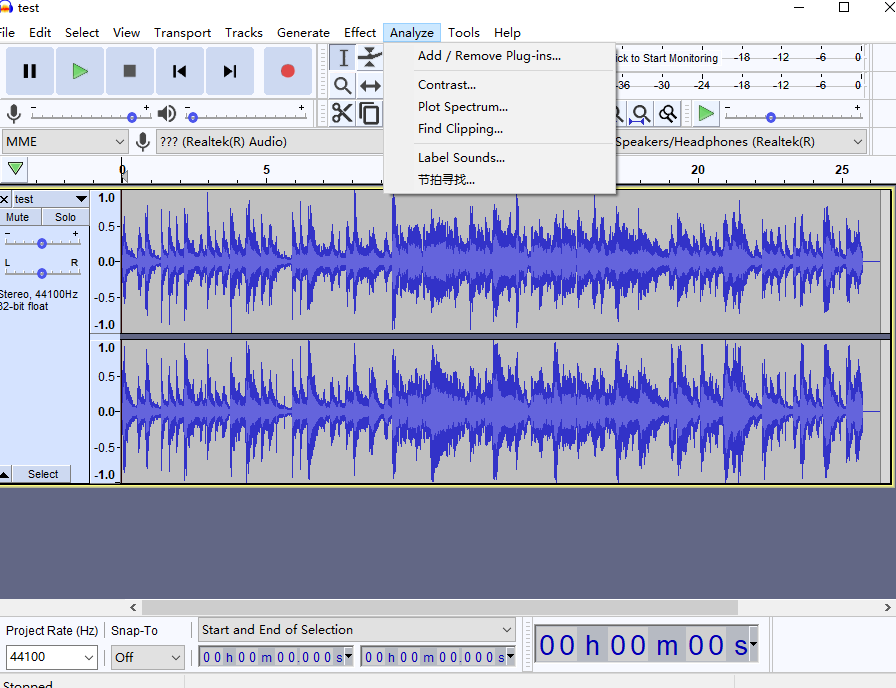Image resolution: width=896 pixels, height=688 pixels.
Task: Open the Transport menu
Action: pos(182,33)
